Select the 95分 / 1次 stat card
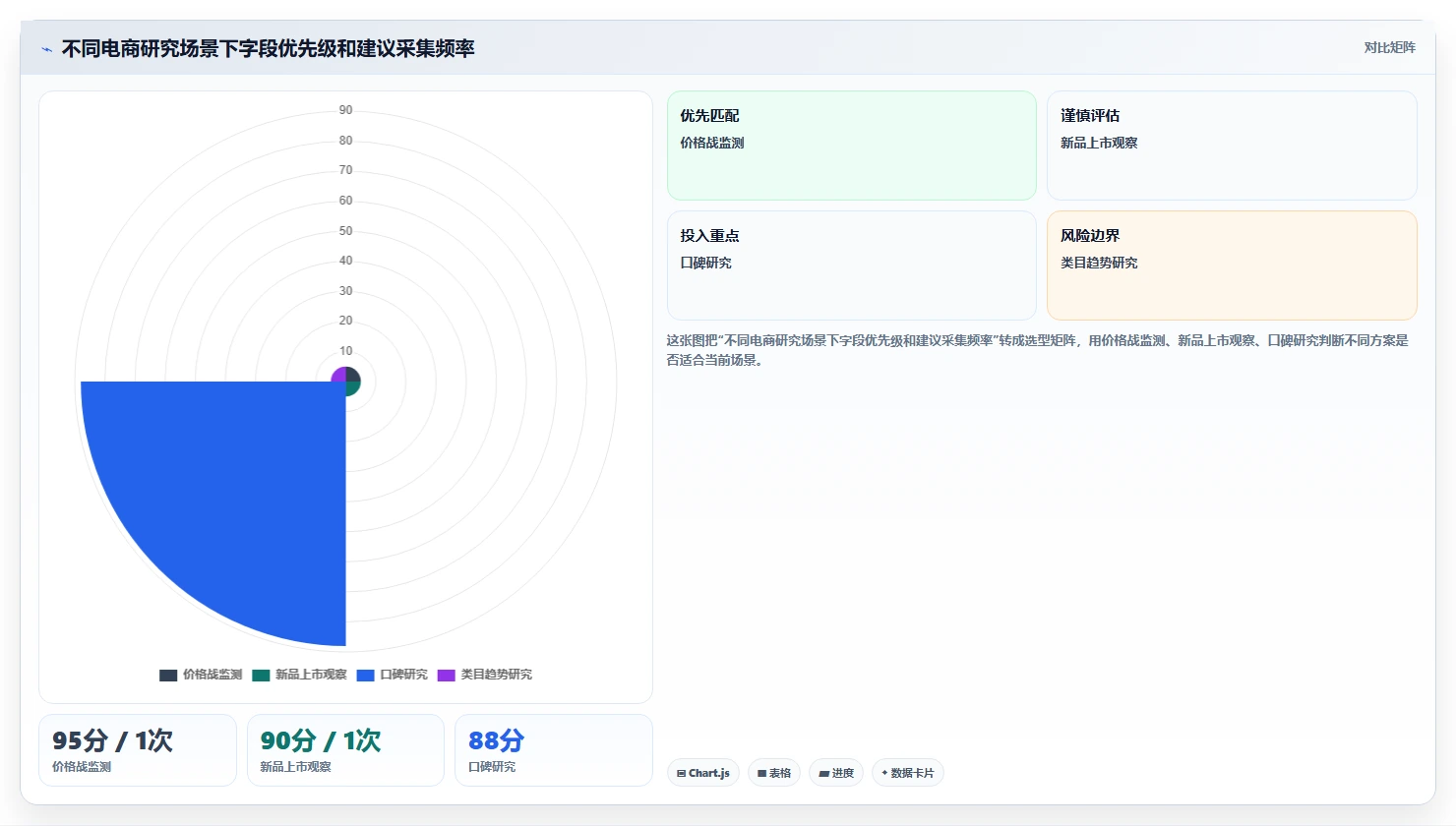Image resolution: width=1456 pixels, height=826 pixels. [x=138, y=750]
